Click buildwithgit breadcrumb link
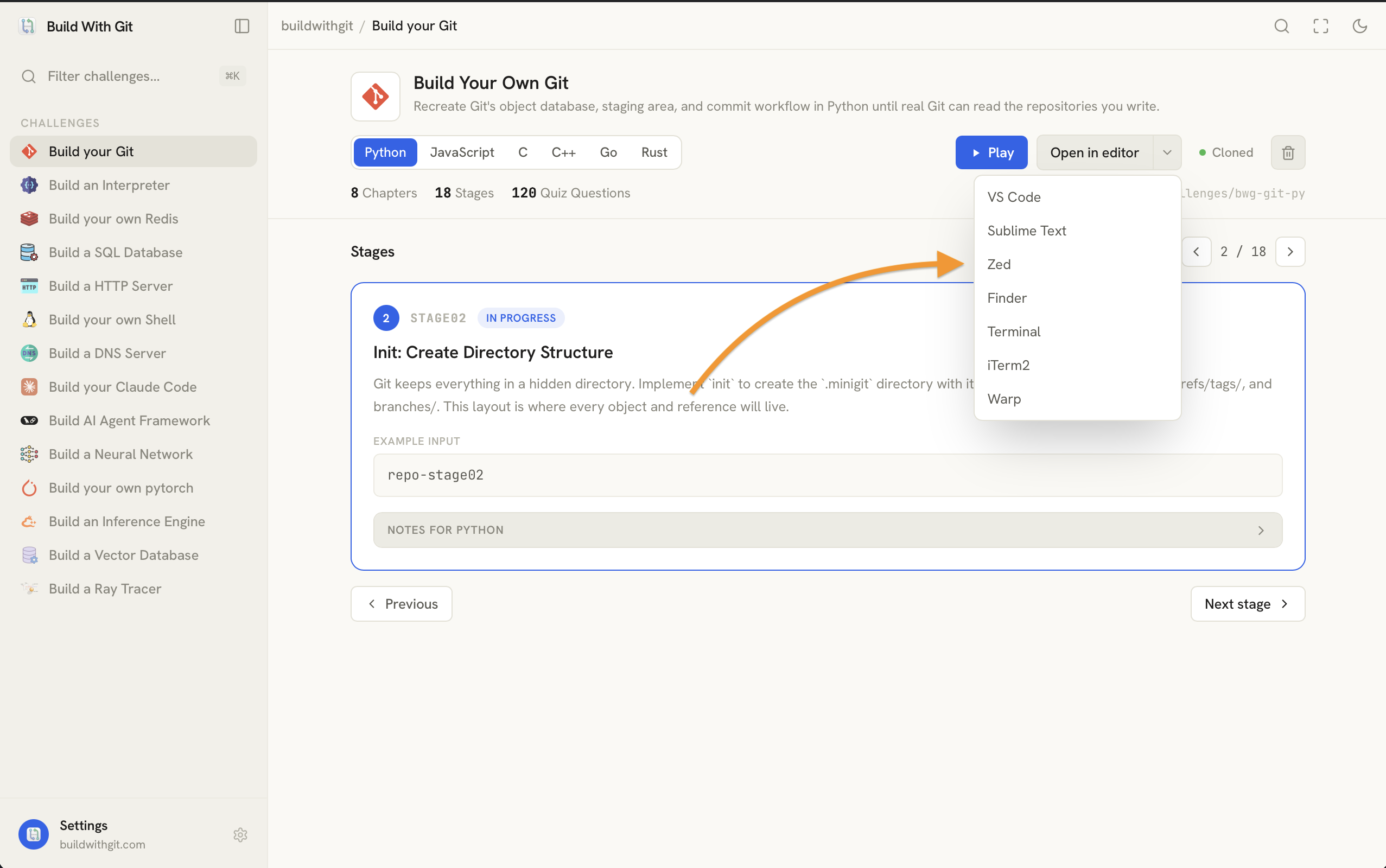The width and height of the screenshot is (1386, 868). click(317, 26)
